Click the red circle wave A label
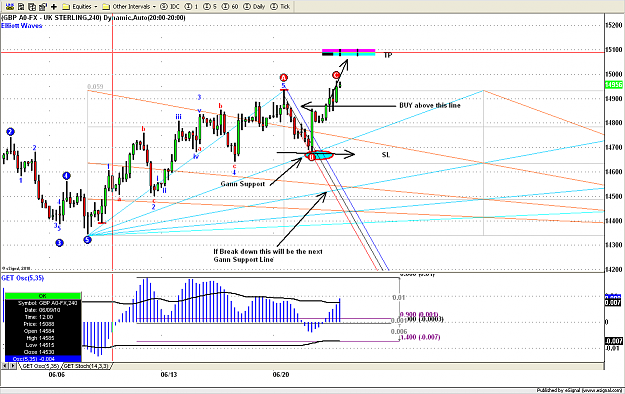Viewport: 625px width, 394px height. click(283, 77)
